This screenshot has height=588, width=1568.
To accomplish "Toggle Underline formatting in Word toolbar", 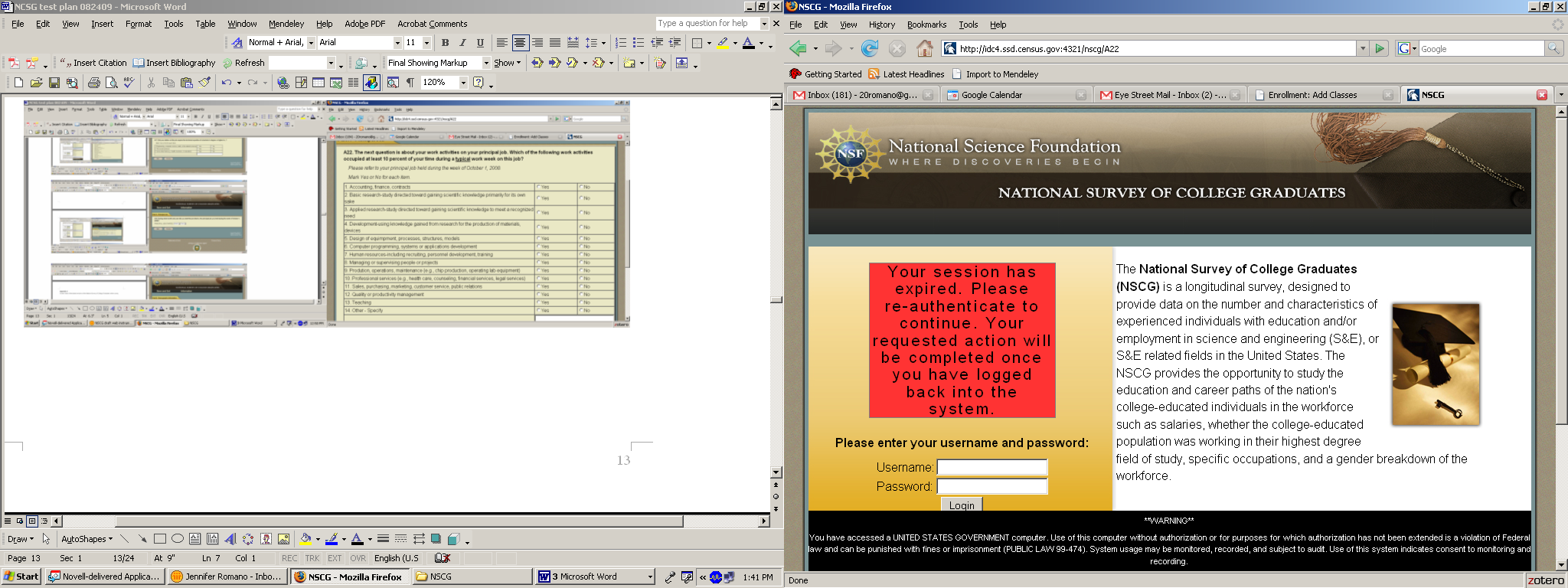I will coord(480,43).
